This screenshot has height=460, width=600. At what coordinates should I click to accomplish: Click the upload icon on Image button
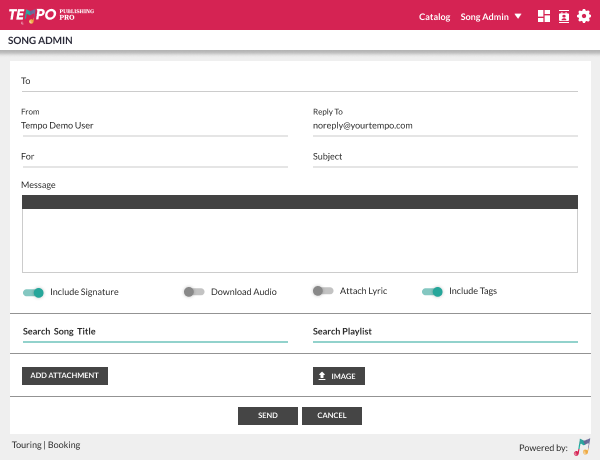pos(322,376)
